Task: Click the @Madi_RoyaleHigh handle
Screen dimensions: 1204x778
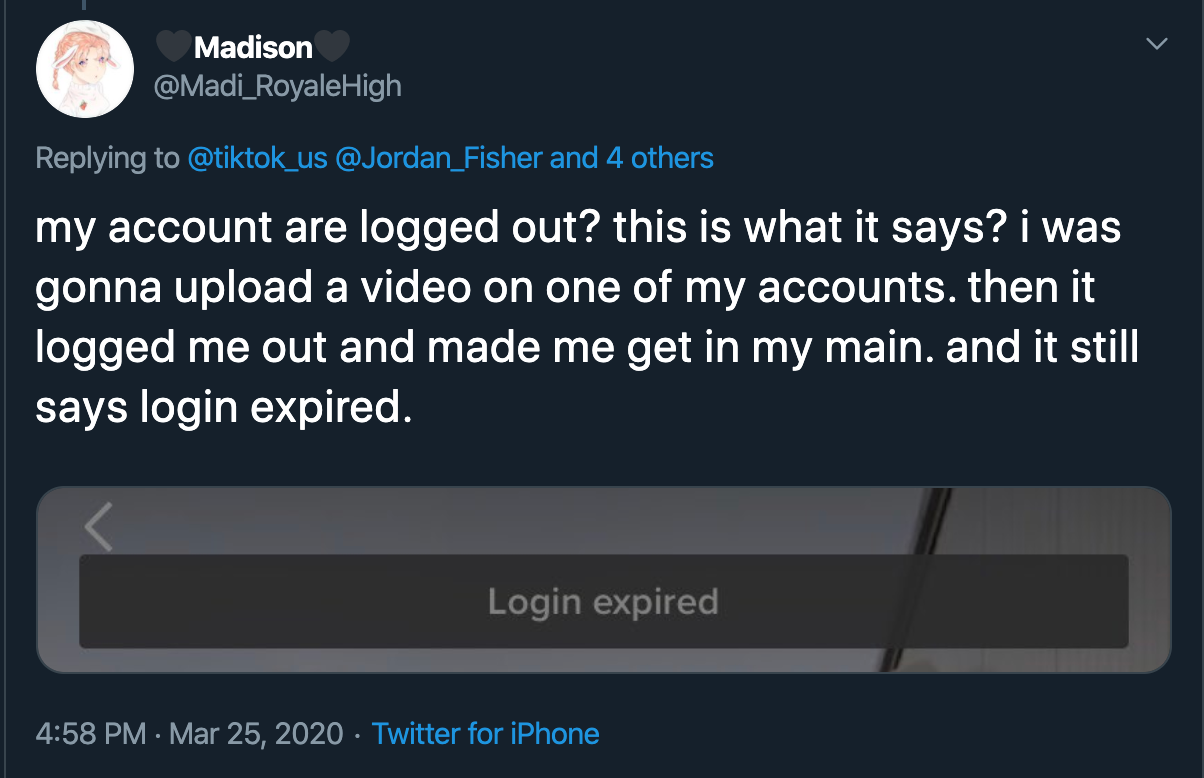Action: [x=276, y=86]
